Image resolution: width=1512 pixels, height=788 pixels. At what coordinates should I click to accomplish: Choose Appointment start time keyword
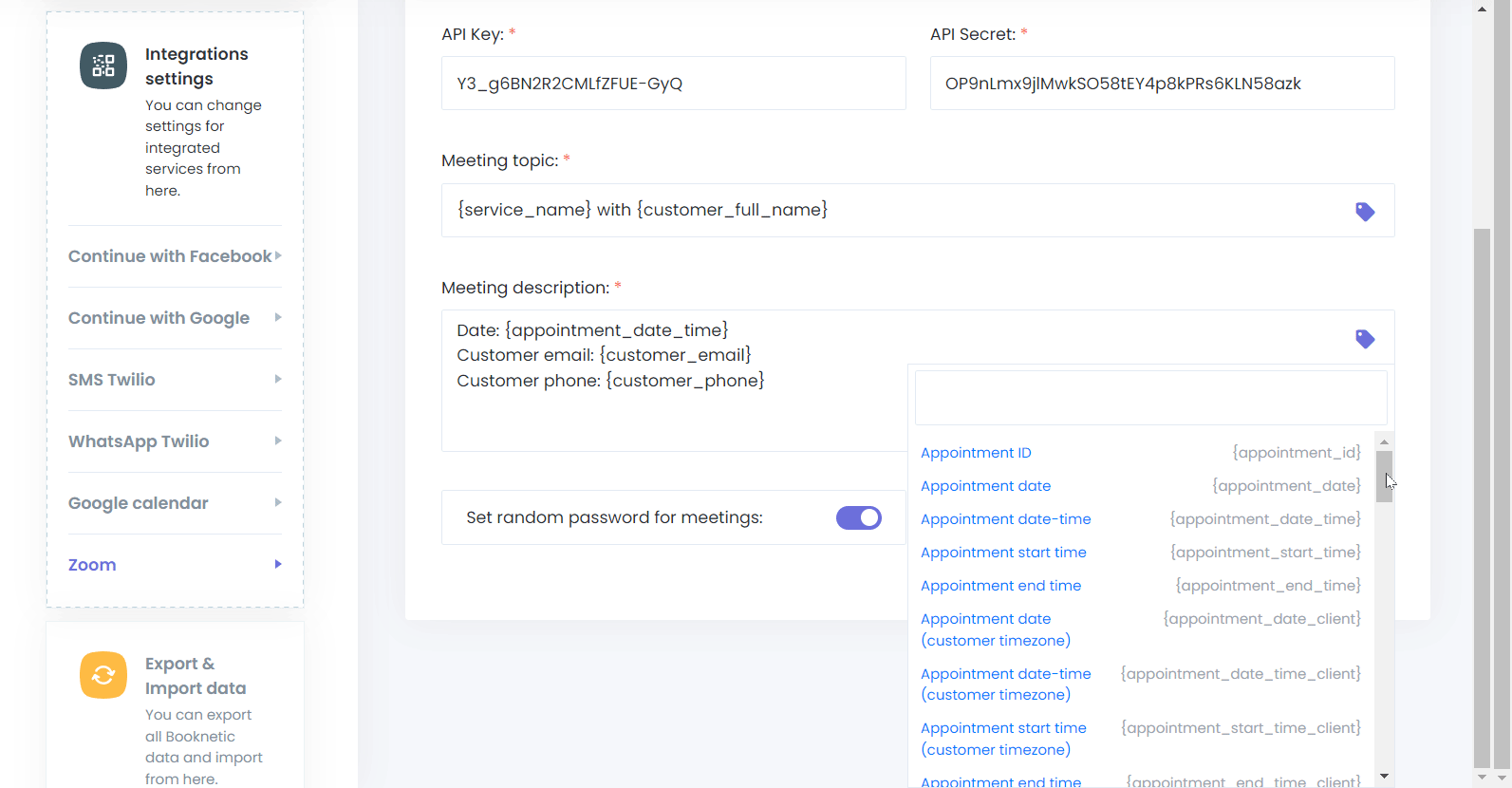[x=1003, y=553]
